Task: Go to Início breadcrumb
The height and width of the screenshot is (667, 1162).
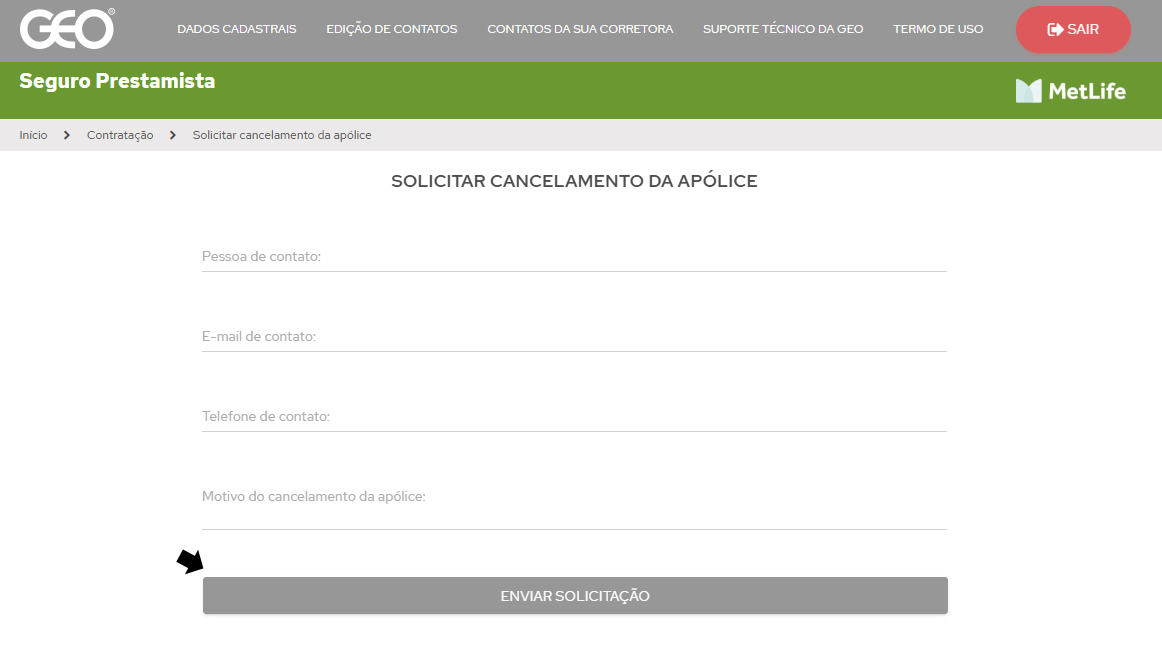Action: click(33, 135)
